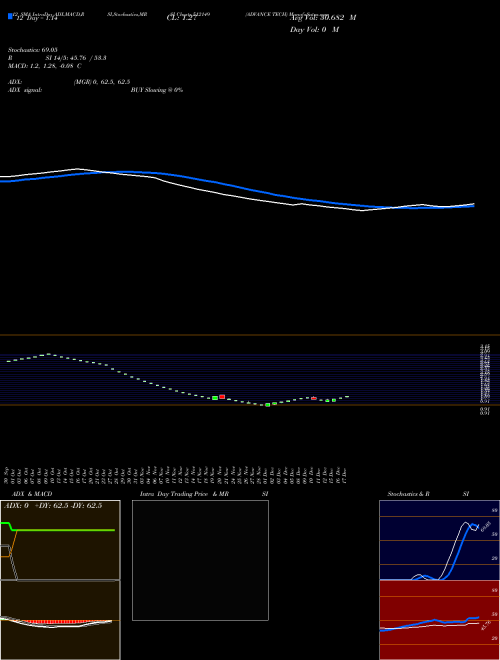This screenshot has width=500, height=660.
Task: Click the 'Day Vol: 0 M' text
Action: click(x=314, y=30)
